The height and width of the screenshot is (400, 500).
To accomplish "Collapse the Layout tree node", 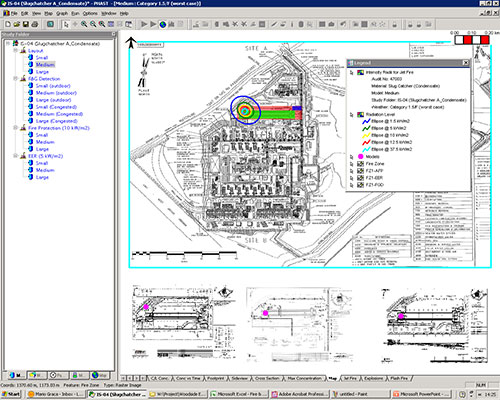I will click(x=15, y=50).
